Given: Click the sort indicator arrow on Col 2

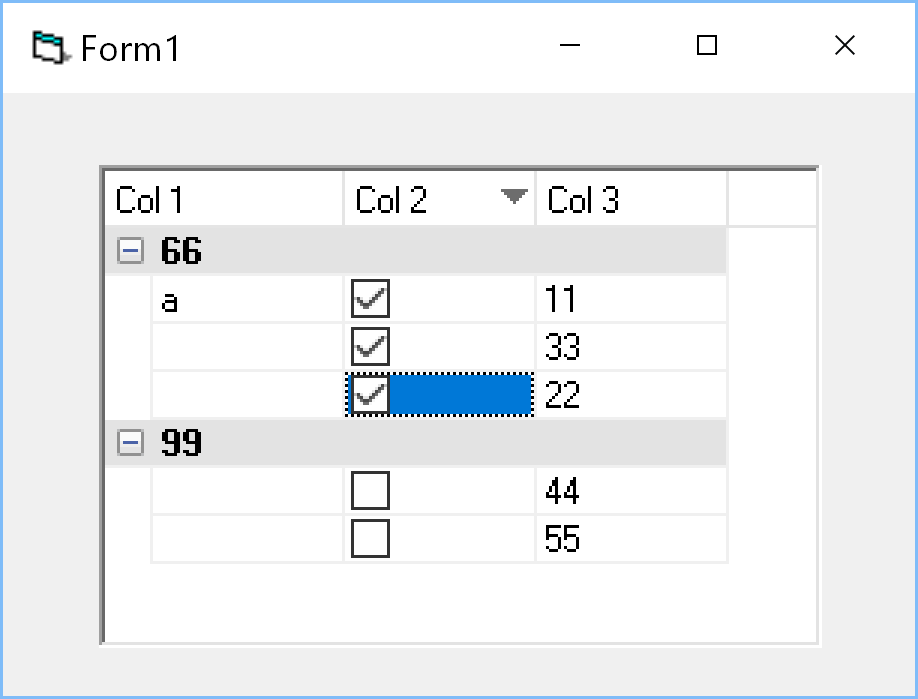Looking at the screenshot, I should pyautogui.click(x=515, y=196).
